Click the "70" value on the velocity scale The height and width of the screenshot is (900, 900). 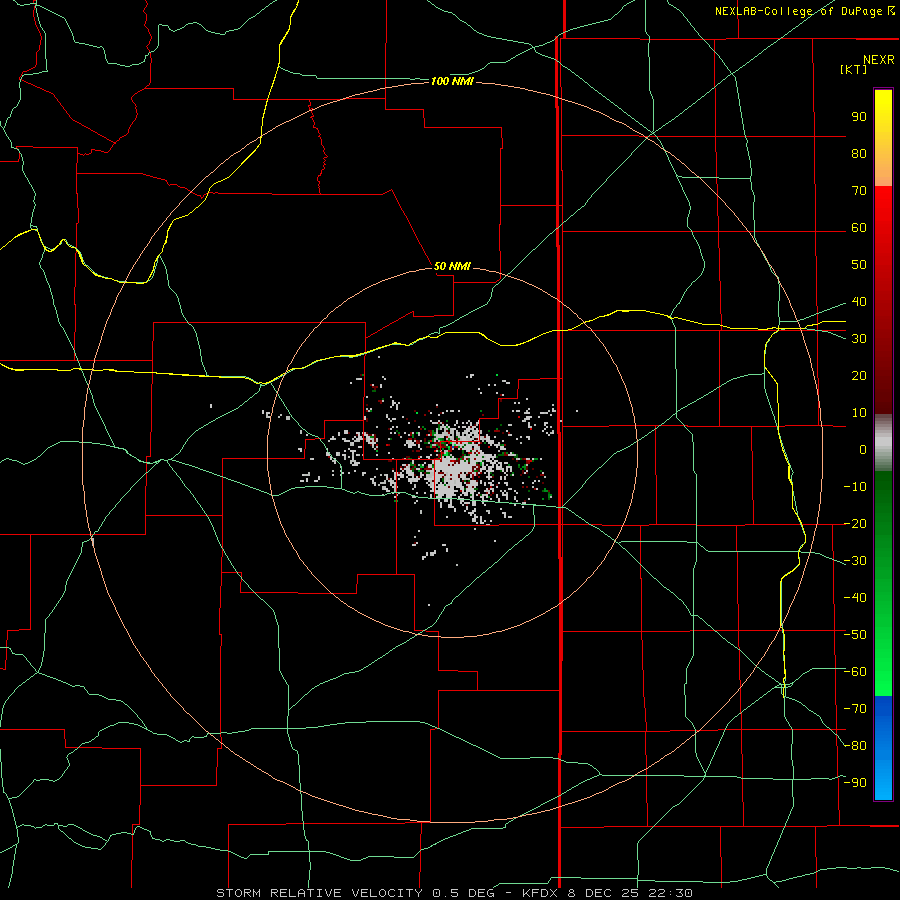coord(859,191)
